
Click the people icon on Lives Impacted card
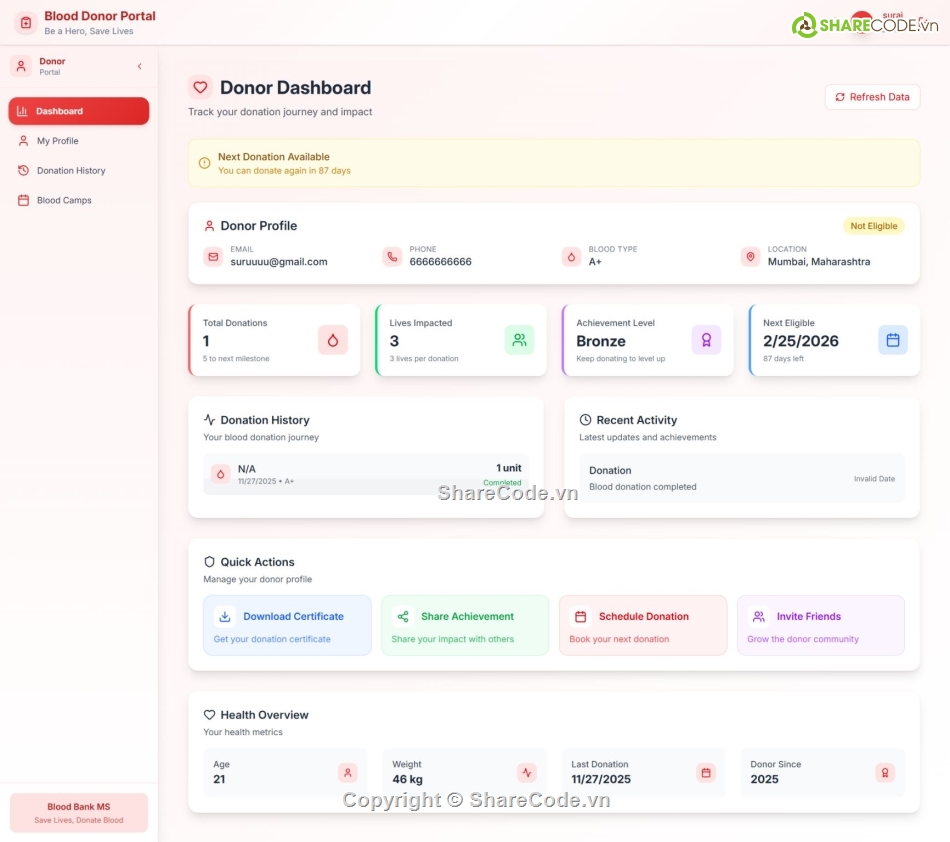coord(519,340)
